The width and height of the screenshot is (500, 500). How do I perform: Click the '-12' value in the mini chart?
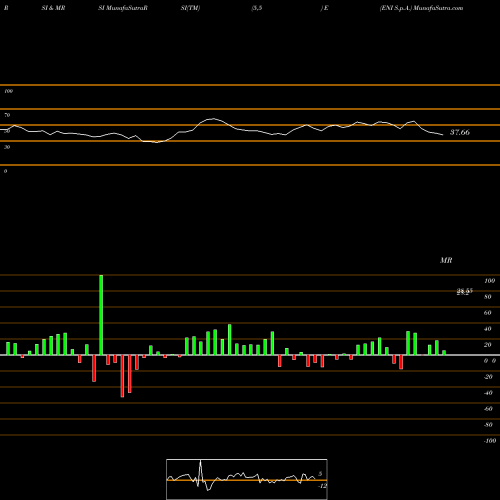point(322,486)
